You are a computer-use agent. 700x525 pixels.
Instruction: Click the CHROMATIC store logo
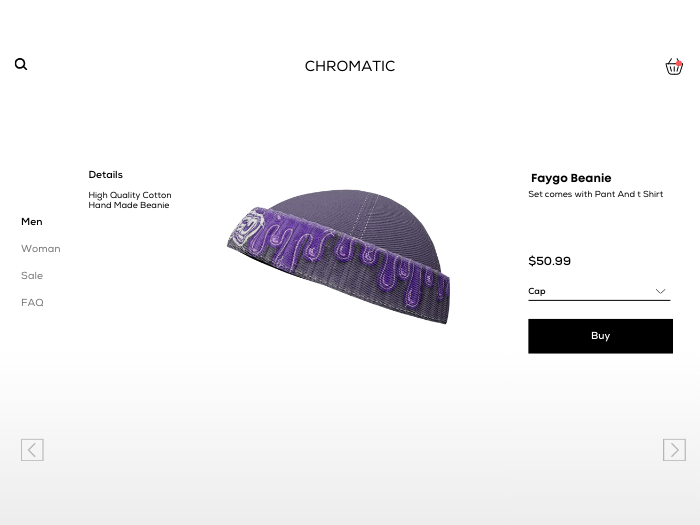[x=350, y=66]
